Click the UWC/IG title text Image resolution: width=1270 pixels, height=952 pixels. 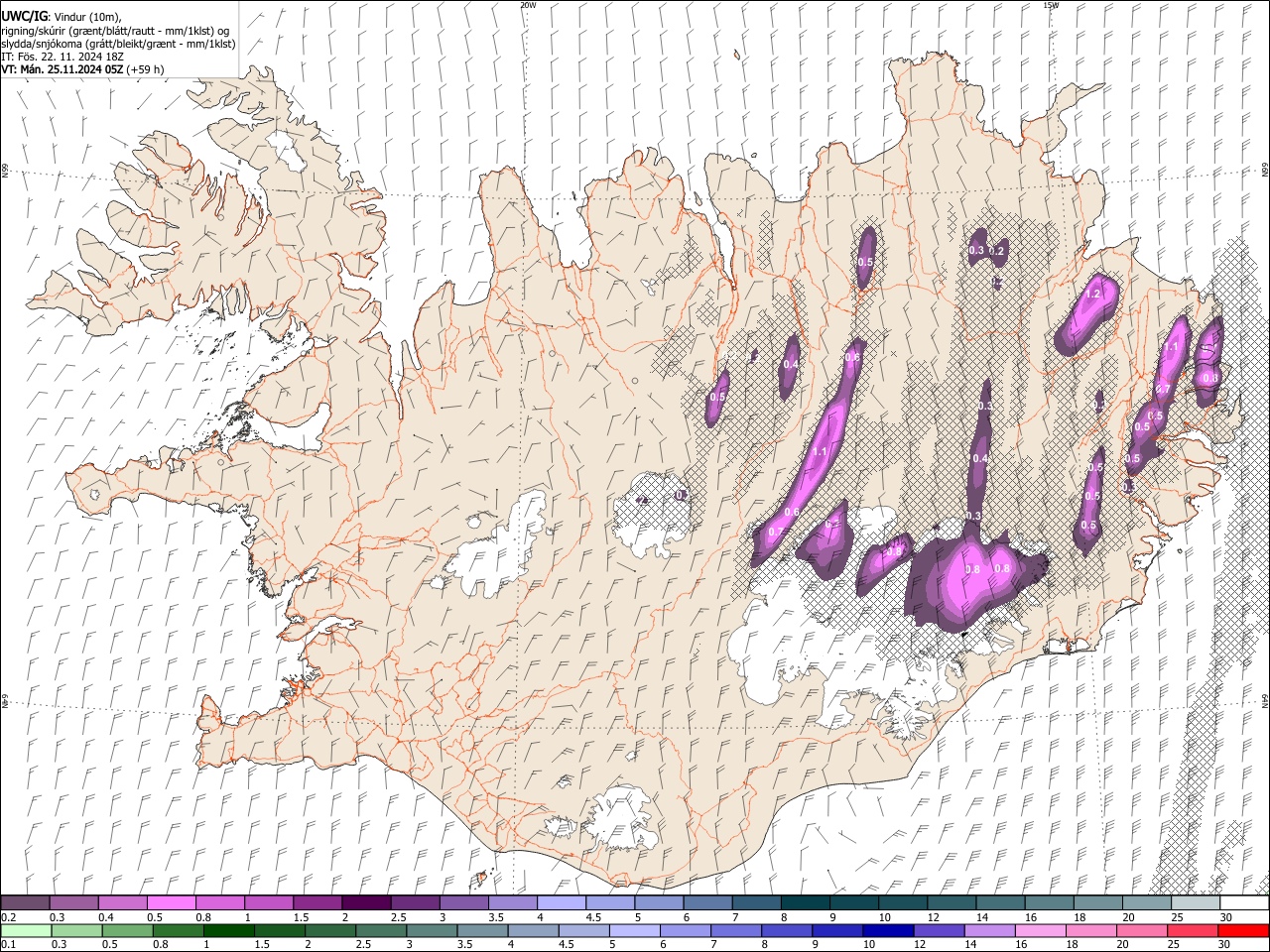pos(25,16)
